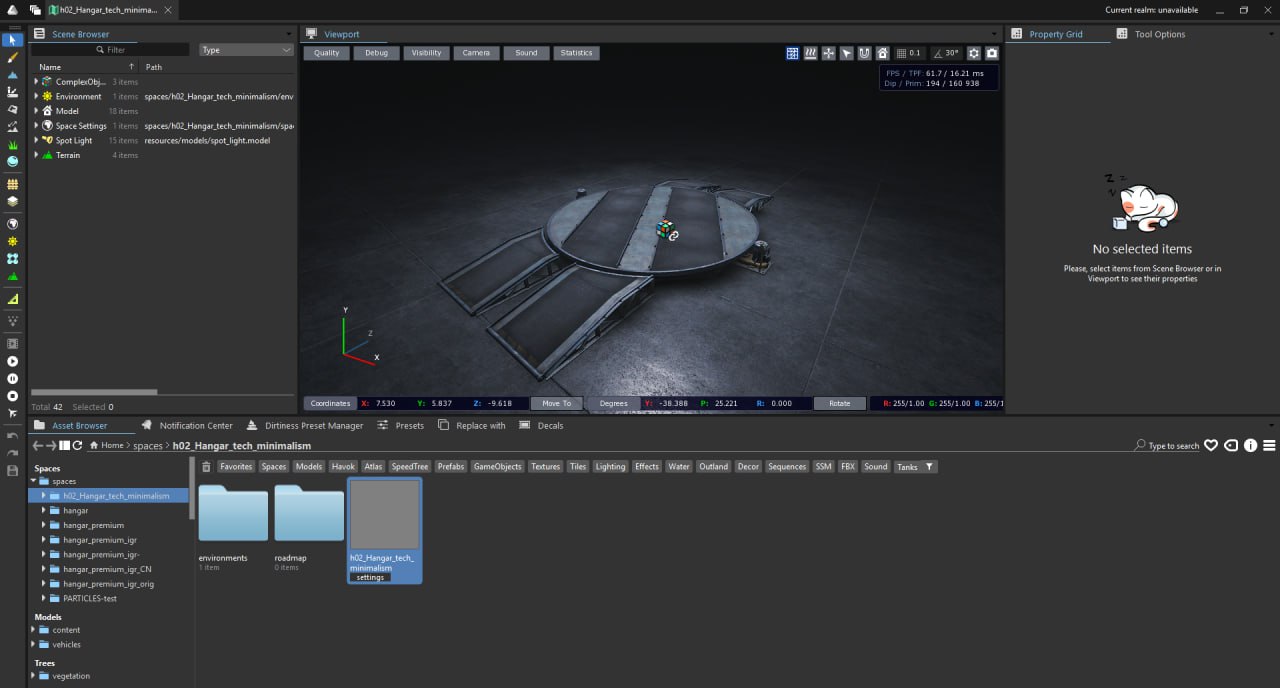Switch to the Tool Options tab

click(1159, 34)
